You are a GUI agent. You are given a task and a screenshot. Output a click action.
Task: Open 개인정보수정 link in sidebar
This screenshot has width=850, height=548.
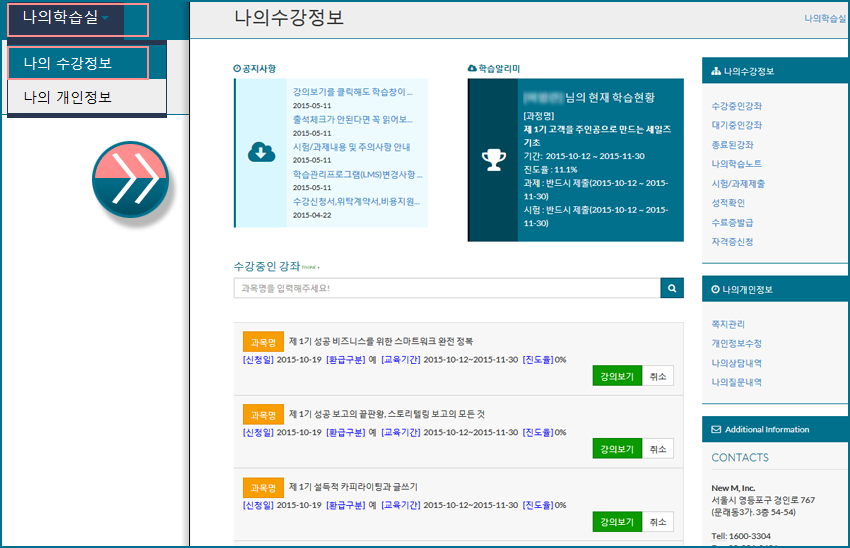coord(736,343)
